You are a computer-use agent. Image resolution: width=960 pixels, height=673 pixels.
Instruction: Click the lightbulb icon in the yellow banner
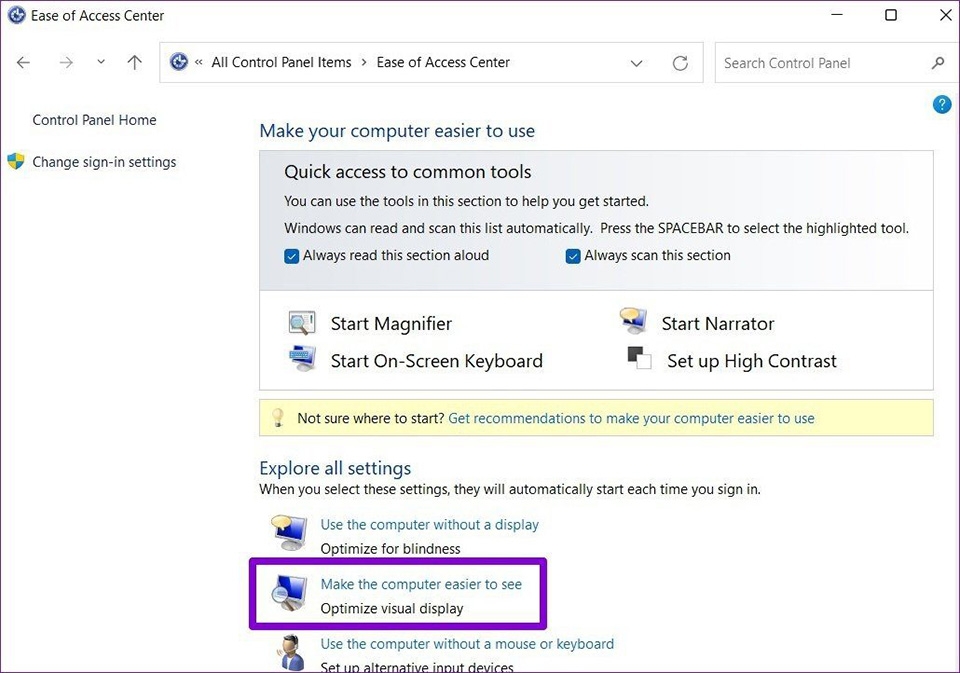point(277,417)
